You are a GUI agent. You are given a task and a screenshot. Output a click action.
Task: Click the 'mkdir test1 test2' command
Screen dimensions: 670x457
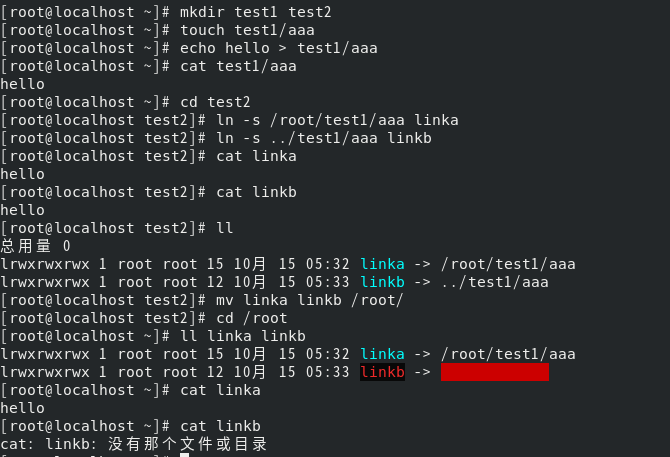(255, 12)
